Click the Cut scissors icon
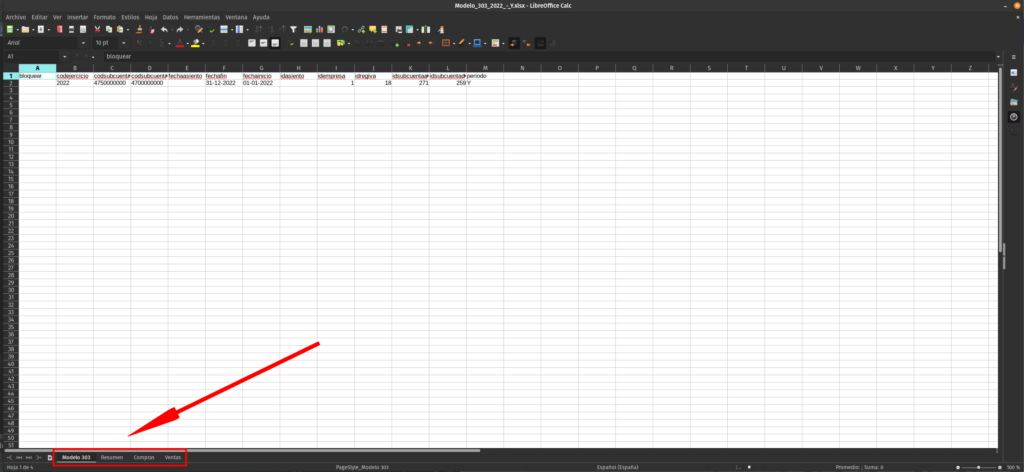1024x472 pixels. (97, 30)
